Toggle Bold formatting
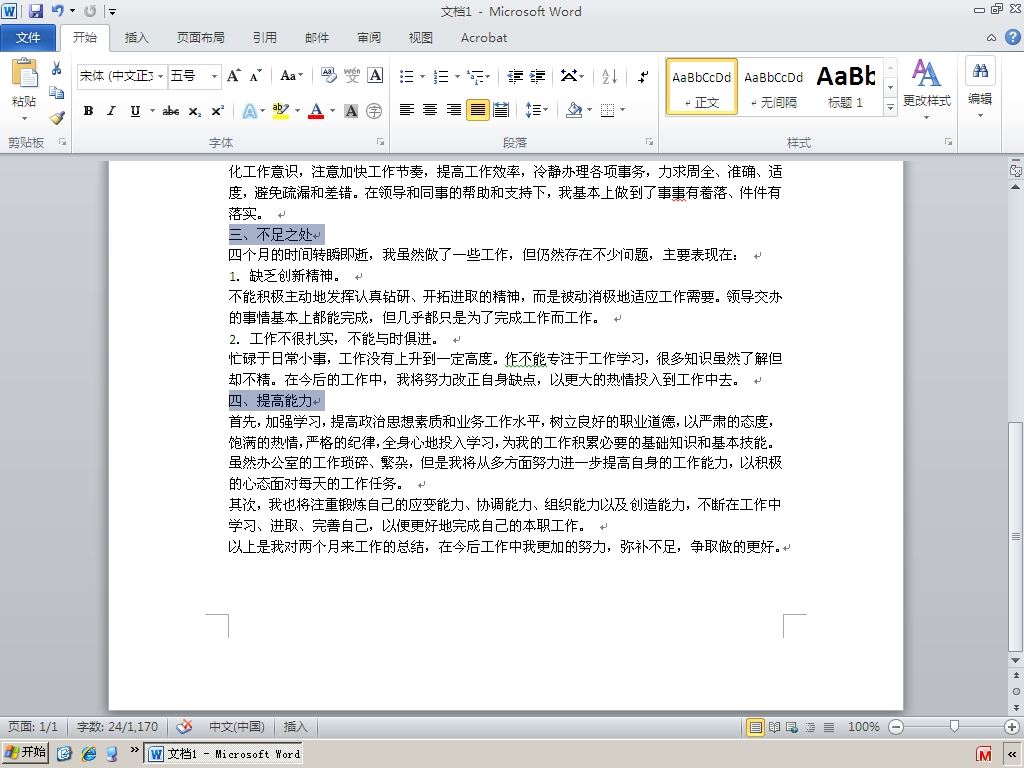This screenshot has width=1024, height=768. tap(88, 111)
